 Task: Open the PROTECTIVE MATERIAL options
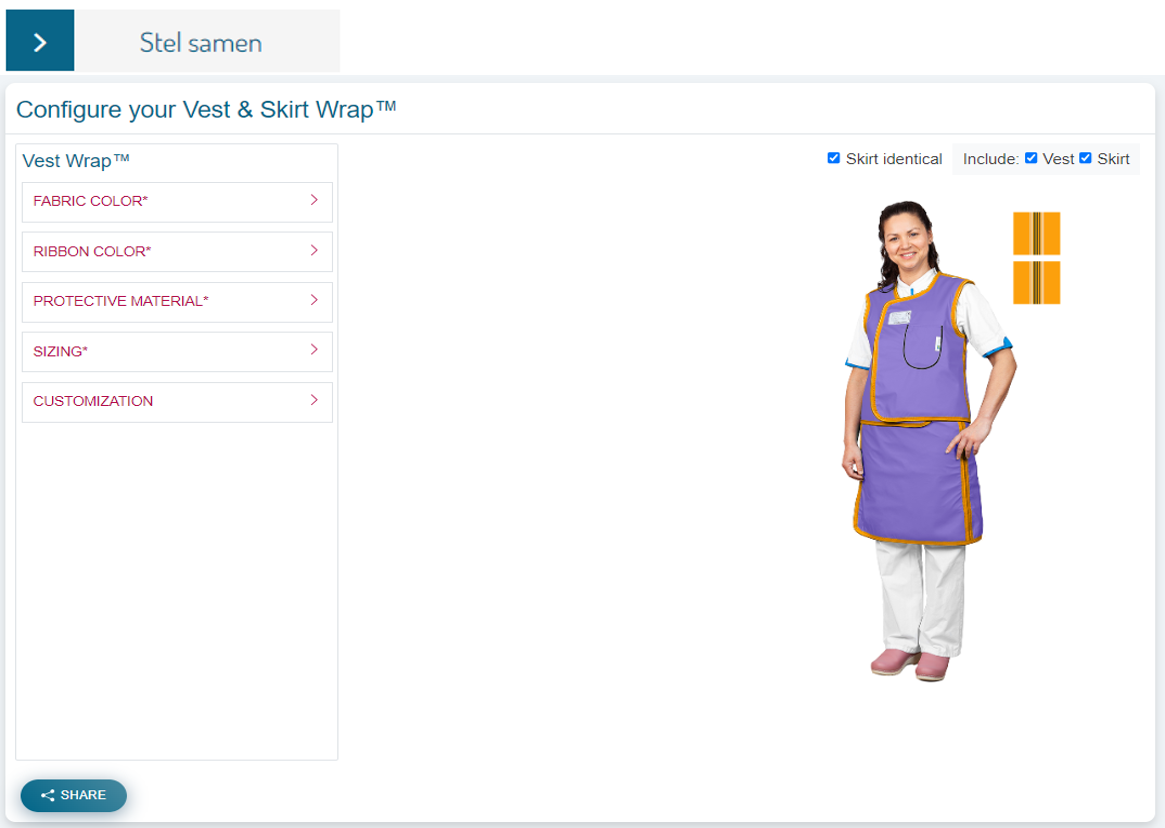(x=177, y=301)
